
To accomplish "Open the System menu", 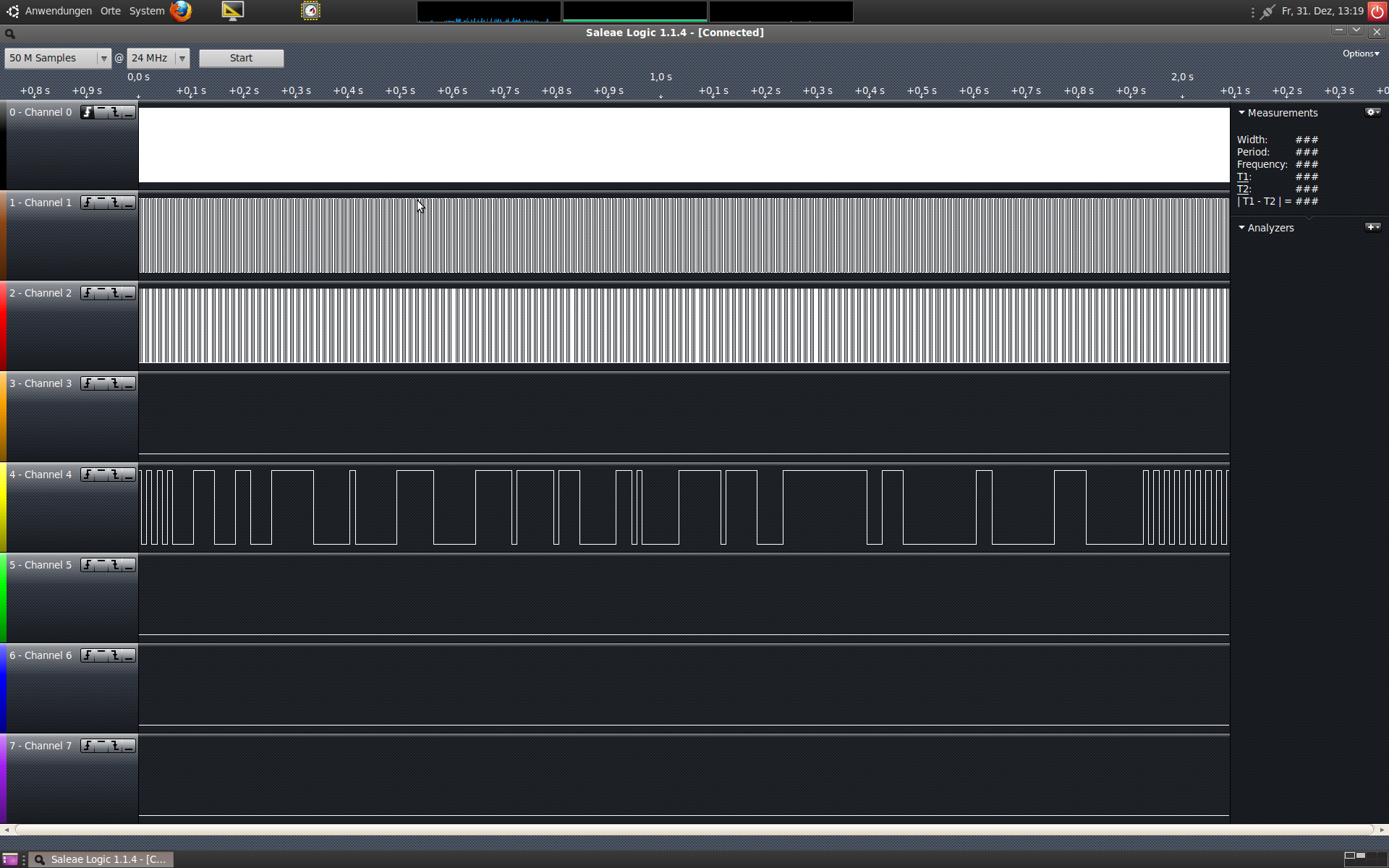I will coord(147,11).
